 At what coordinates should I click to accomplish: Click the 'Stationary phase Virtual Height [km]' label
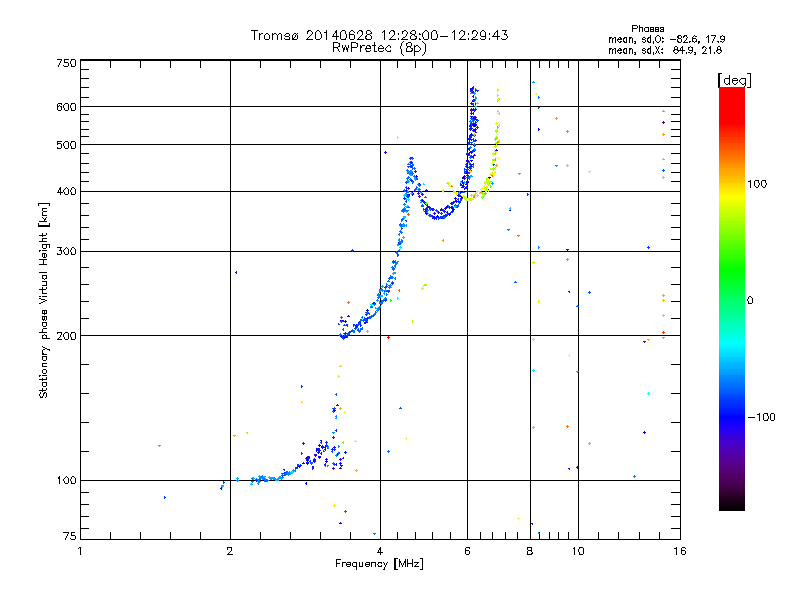(44, 300)
